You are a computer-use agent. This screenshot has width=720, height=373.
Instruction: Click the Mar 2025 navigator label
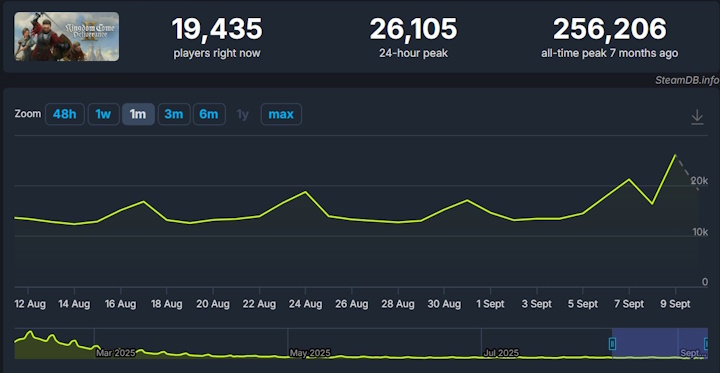click(116, 353)
